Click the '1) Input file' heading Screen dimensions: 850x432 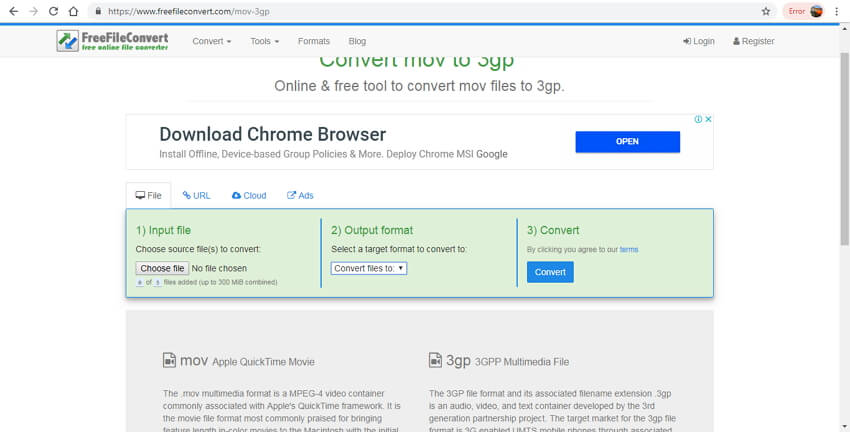[x=163, y=230]
